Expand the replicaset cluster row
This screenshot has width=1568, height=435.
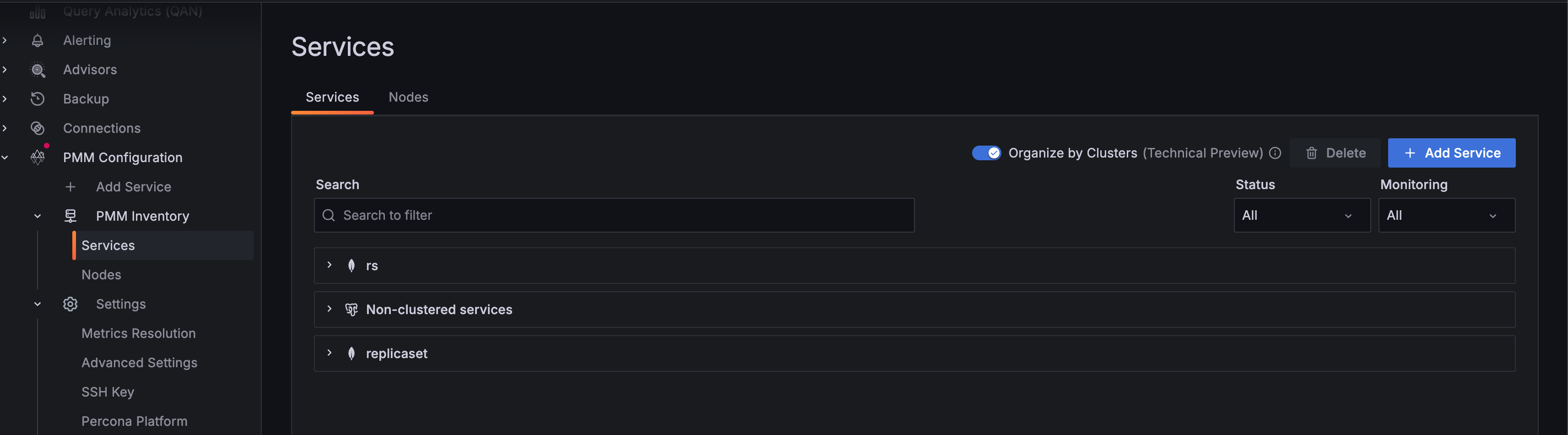click(x=330, y=353)
